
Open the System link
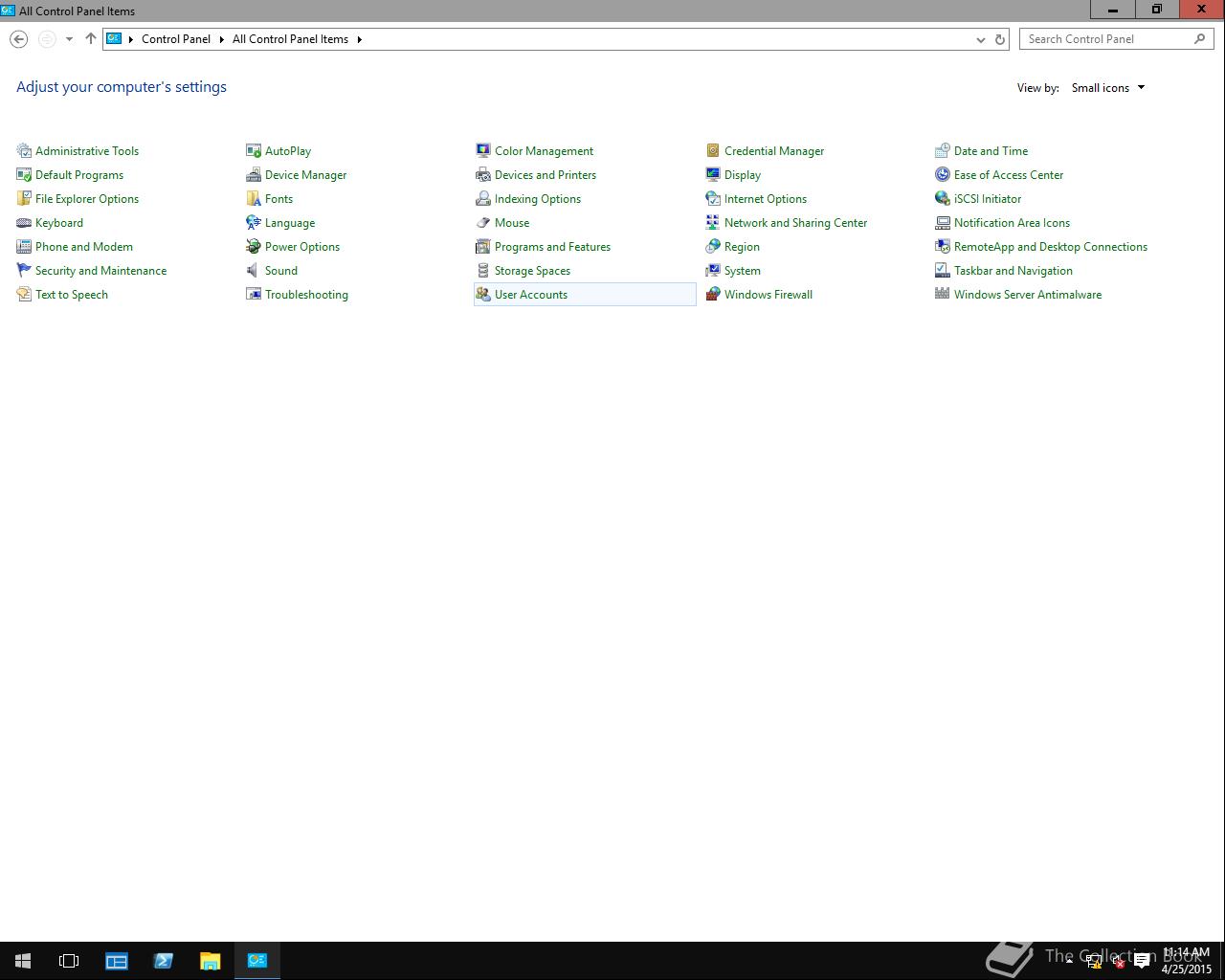tap(743, 271)
